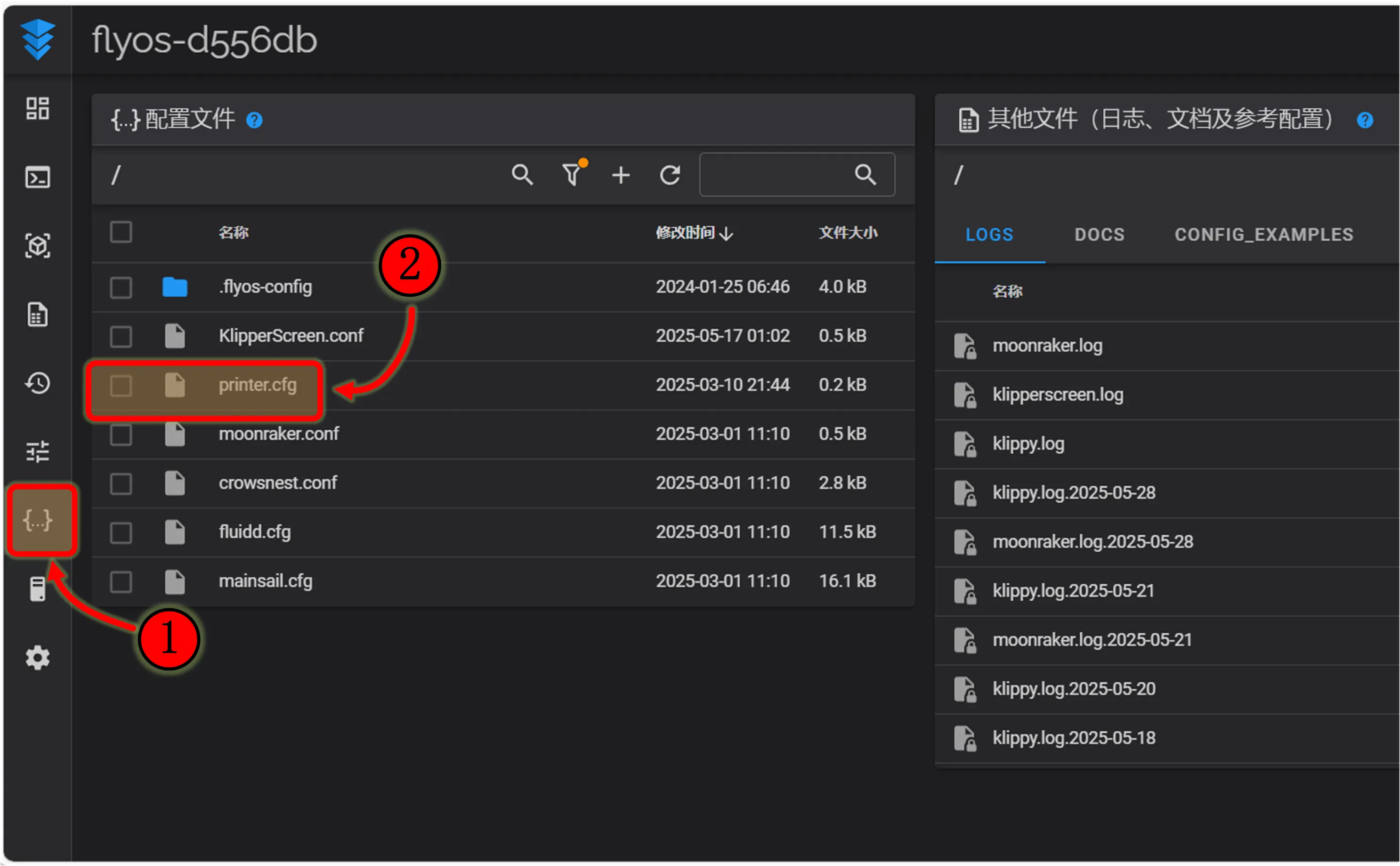Open the Console sidebar icon
Screen dimensions: 1400x866
(37, 177)
